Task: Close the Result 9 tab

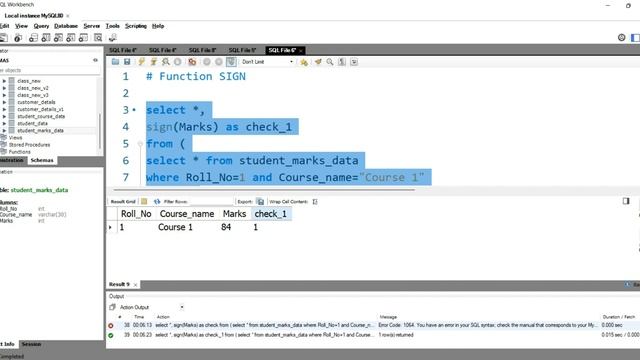Action: (x=136, y=284)
